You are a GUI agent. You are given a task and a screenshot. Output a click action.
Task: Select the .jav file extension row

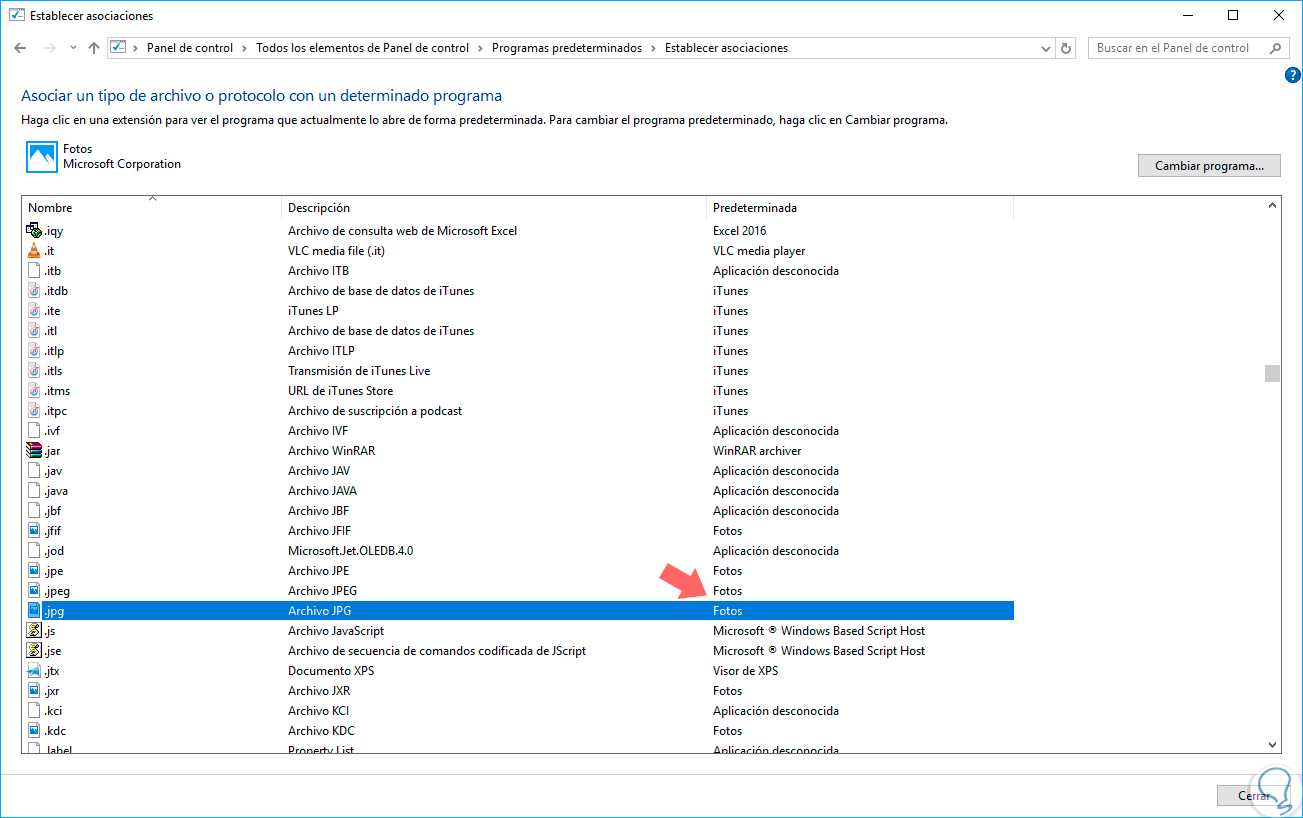pos(518,470)
